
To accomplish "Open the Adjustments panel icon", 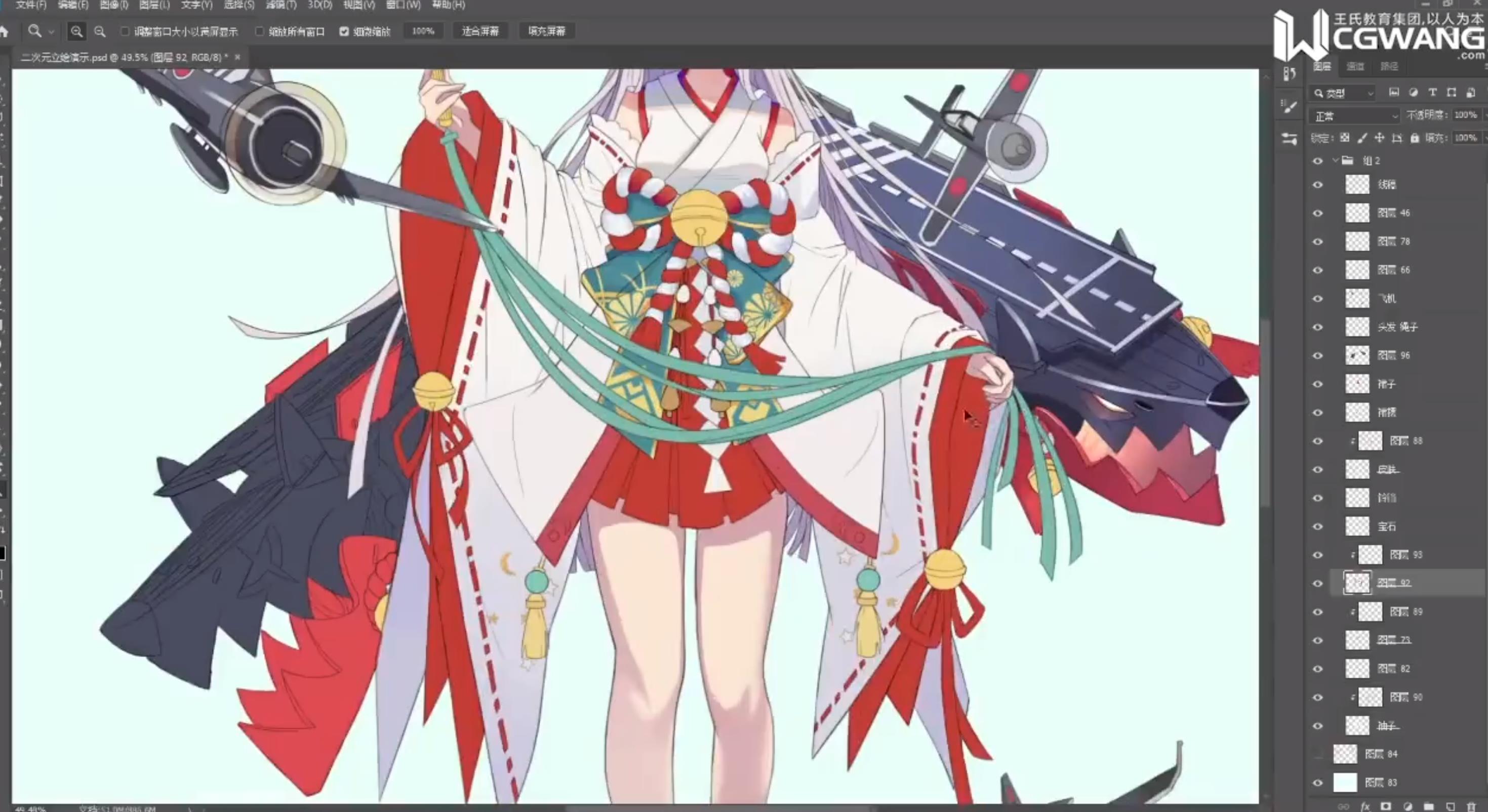I will click(1290, 139).
